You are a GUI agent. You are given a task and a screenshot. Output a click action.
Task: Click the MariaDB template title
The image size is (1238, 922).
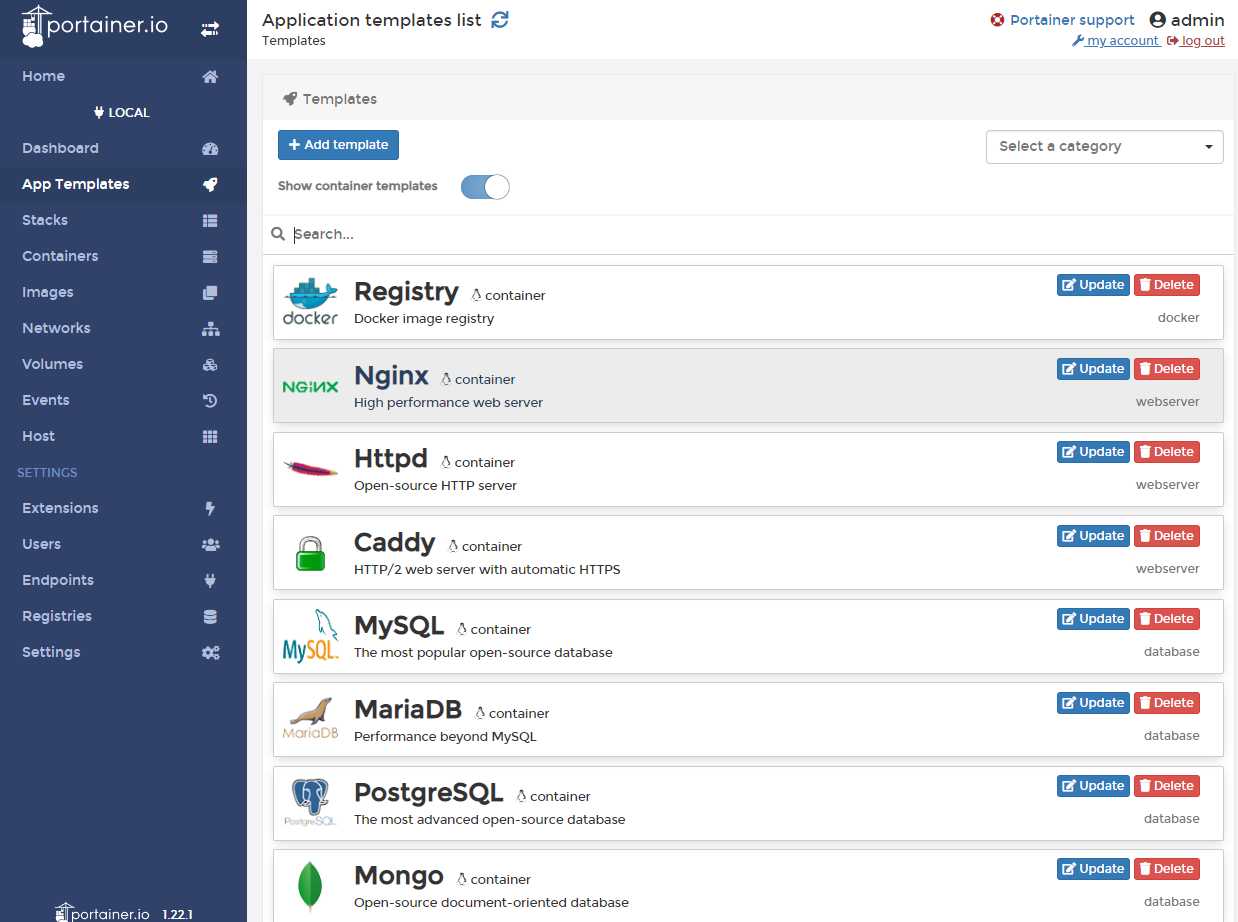408,710
